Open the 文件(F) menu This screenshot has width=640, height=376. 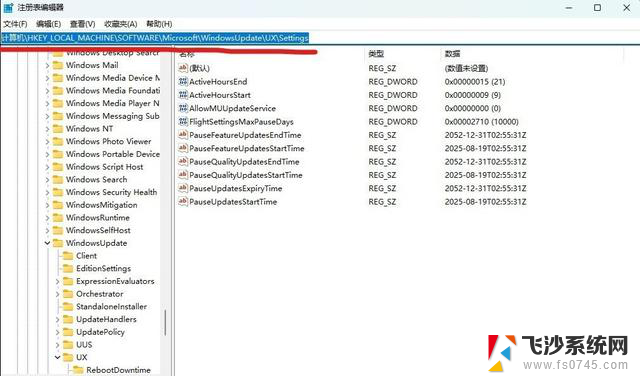(15, 24)
